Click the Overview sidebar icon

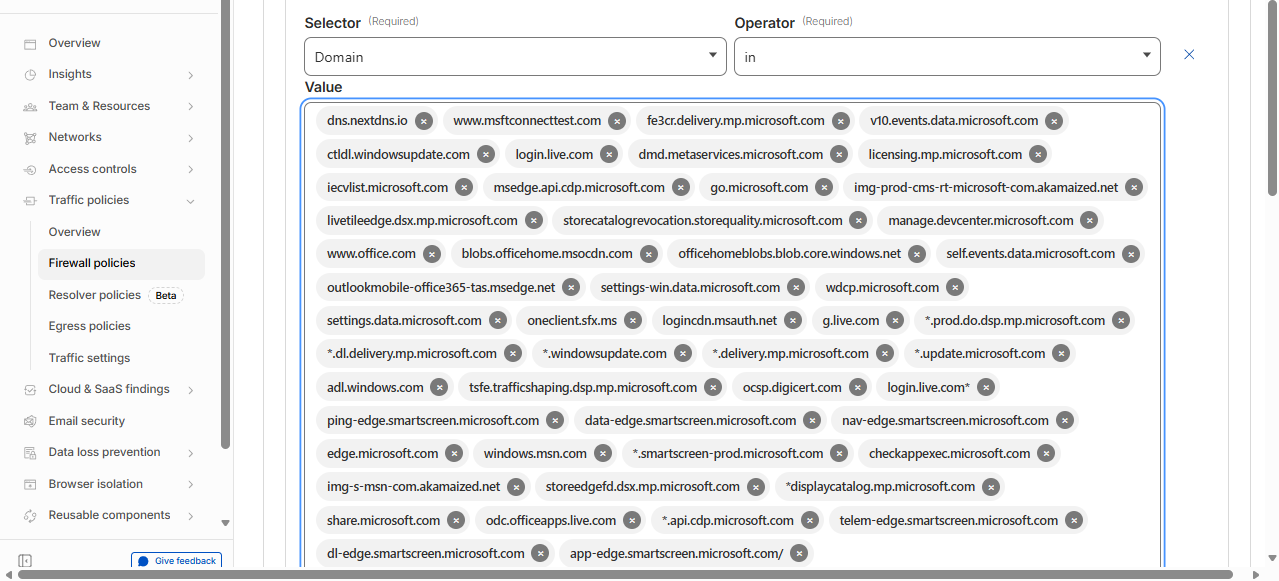30,44
